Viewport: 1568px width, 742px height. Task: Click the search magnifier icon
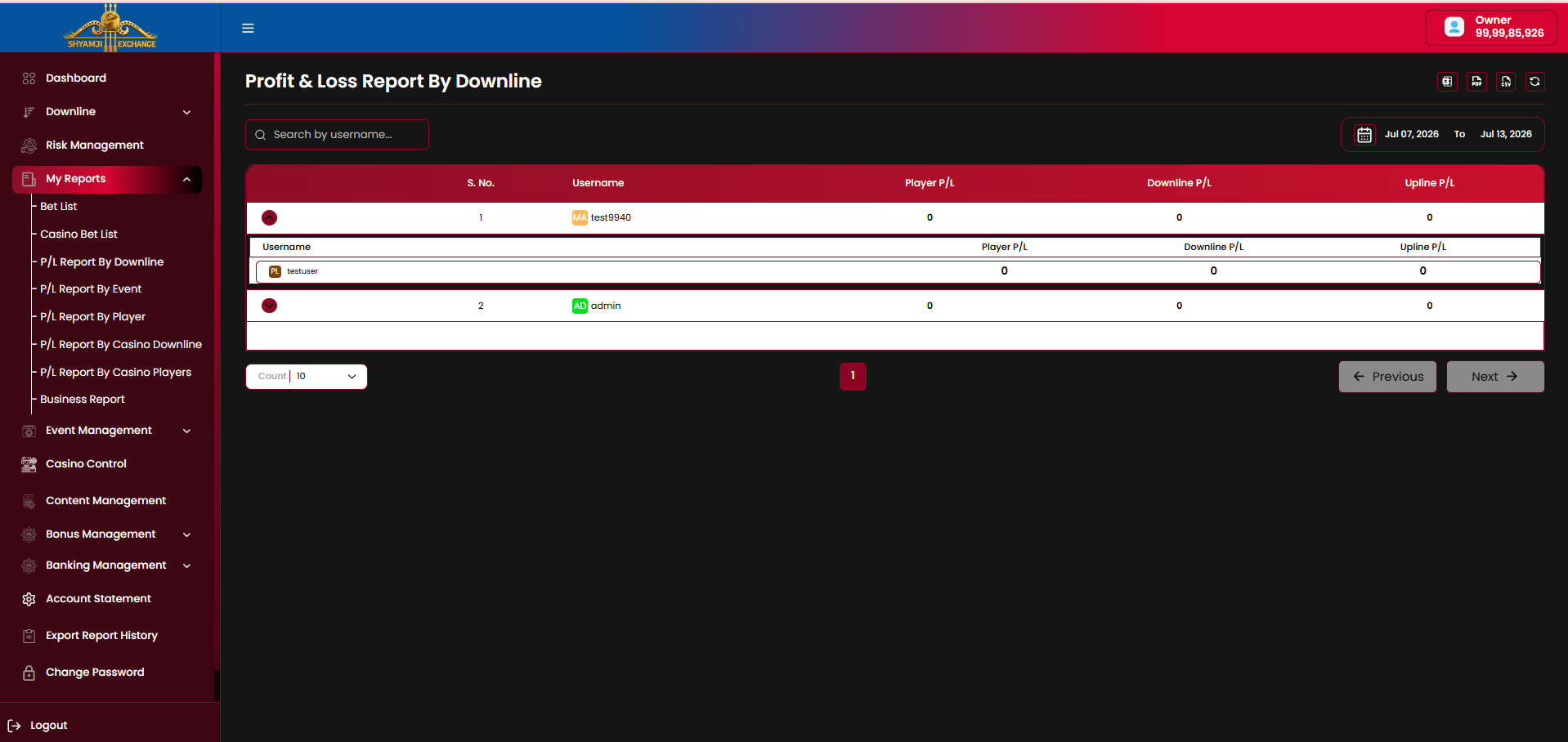click(261, 135)
